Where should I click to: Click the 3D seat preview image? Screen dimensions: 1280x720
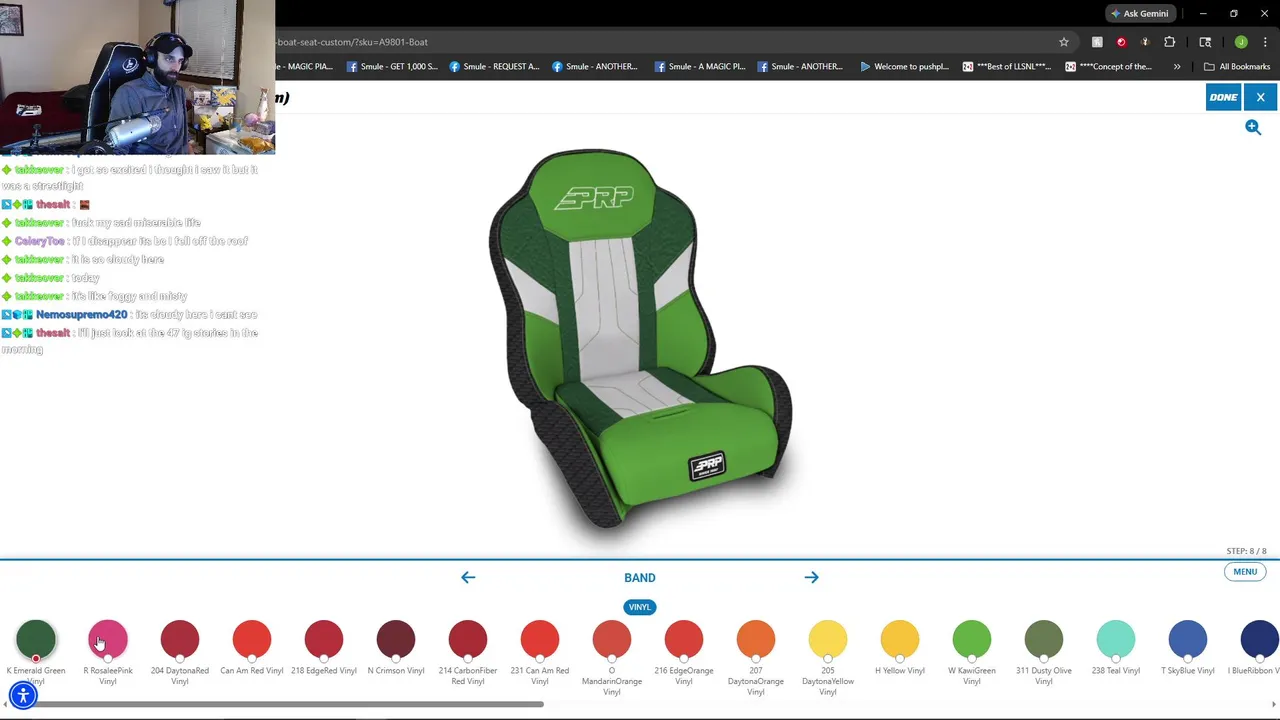point(640,338)
